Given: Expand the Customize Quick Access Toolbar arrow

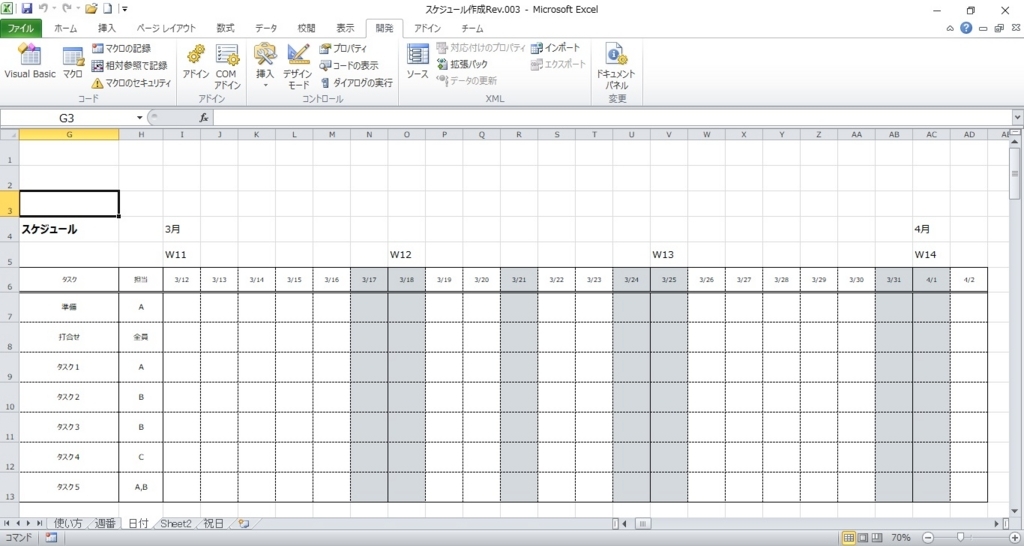Looking at the screenshot, I should click(x=125, y=9).
